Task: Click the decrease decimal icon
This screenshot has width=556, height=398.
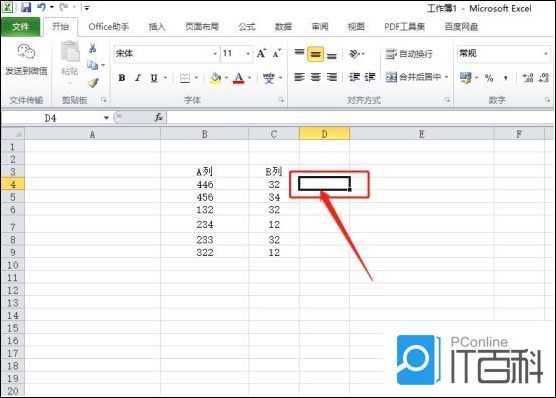Action: [544, 78]
